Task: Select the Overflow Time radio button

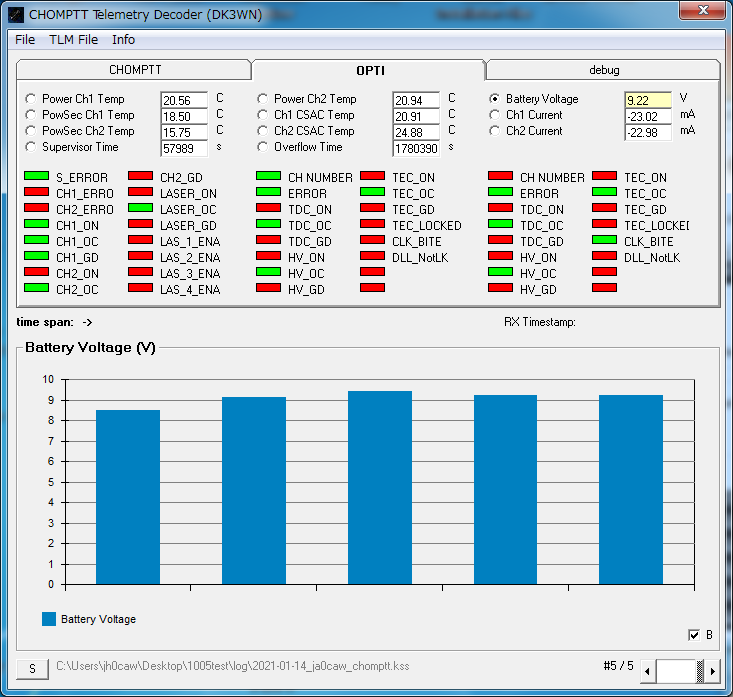Action: click(263, 147)
